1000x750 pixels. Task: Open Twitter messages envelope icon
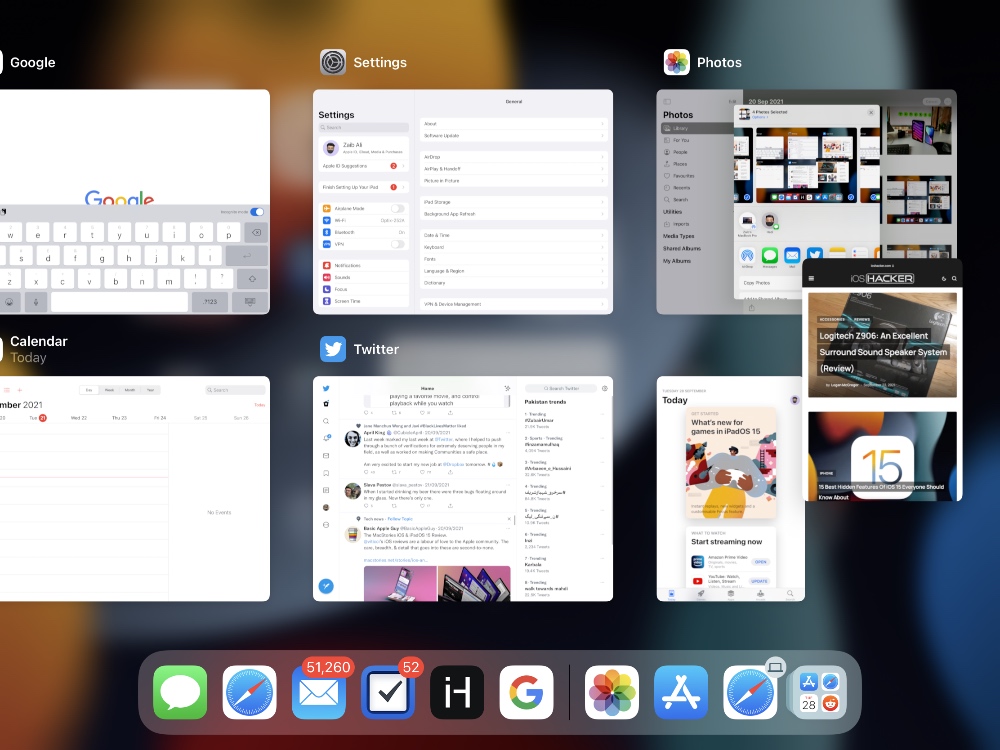(x=326, y=455)
